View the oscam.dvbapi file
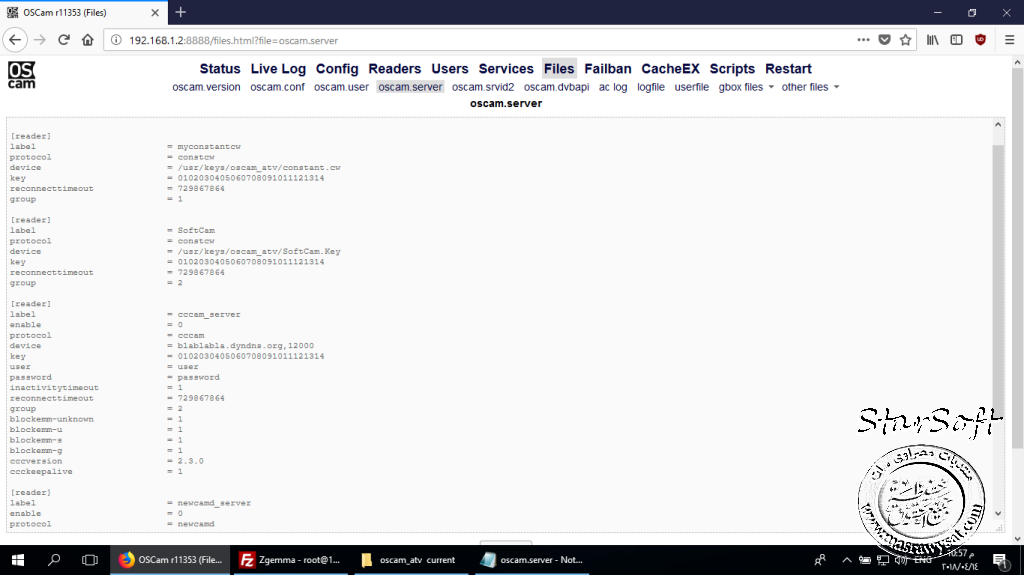Screen dimensions: 1024x575 (556, 87)
